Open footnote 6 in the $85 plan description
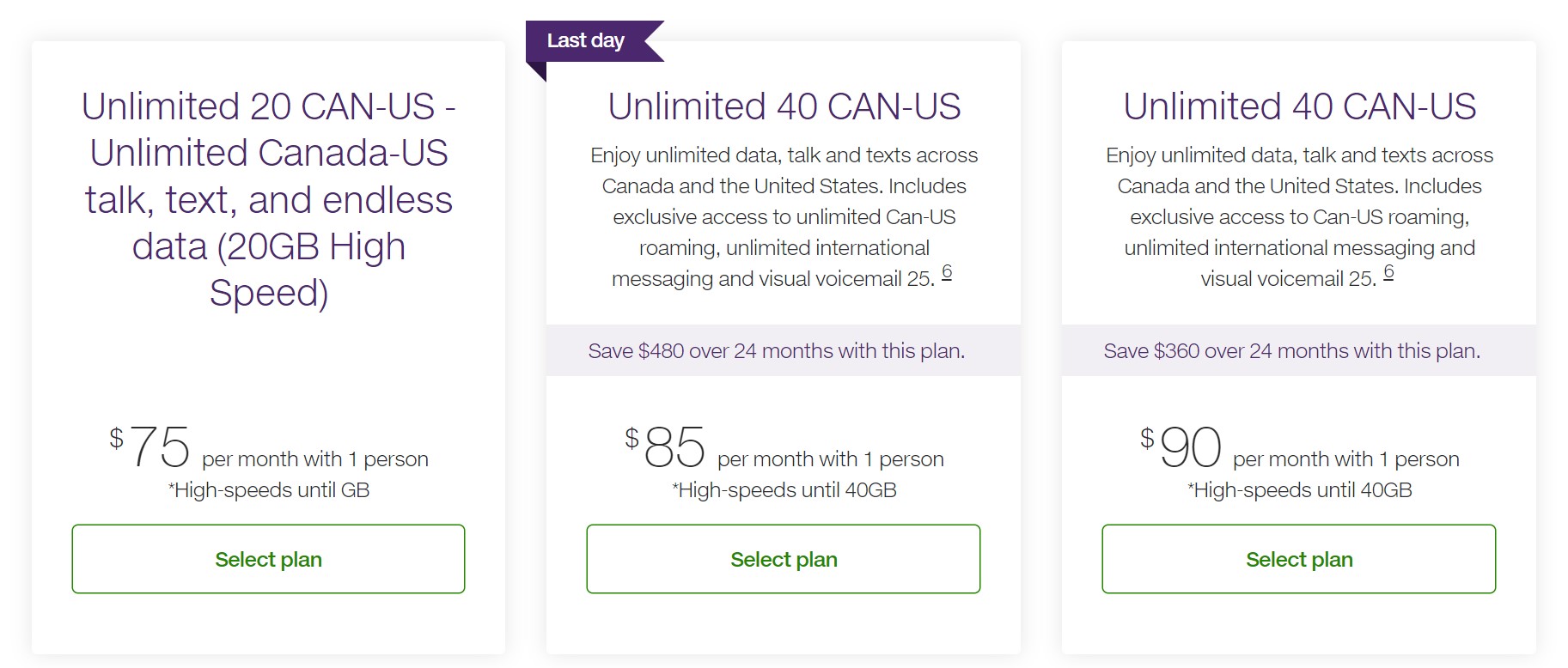The image size is (1568, 668). click(x=947, y=272)
